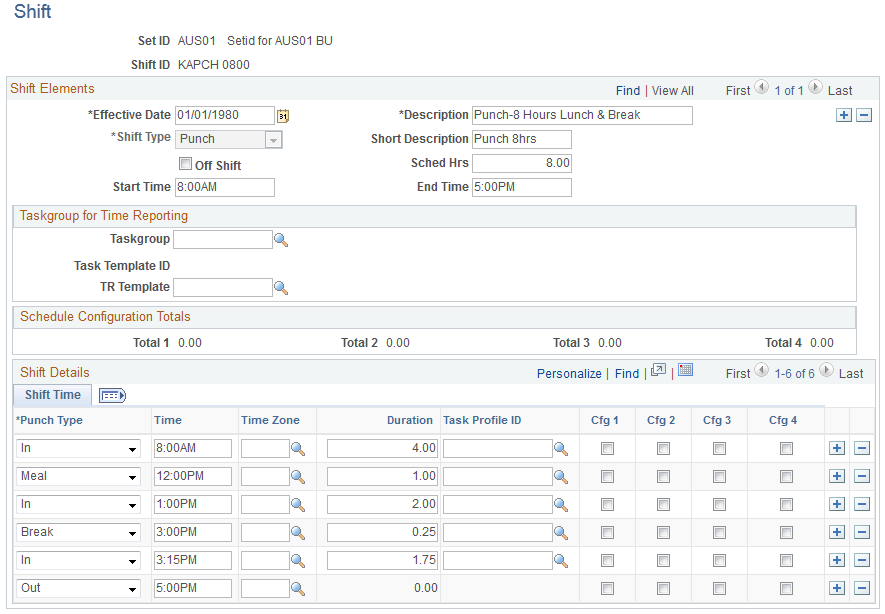
Task: Click the Start Time field
Action: tap(225, 187)
